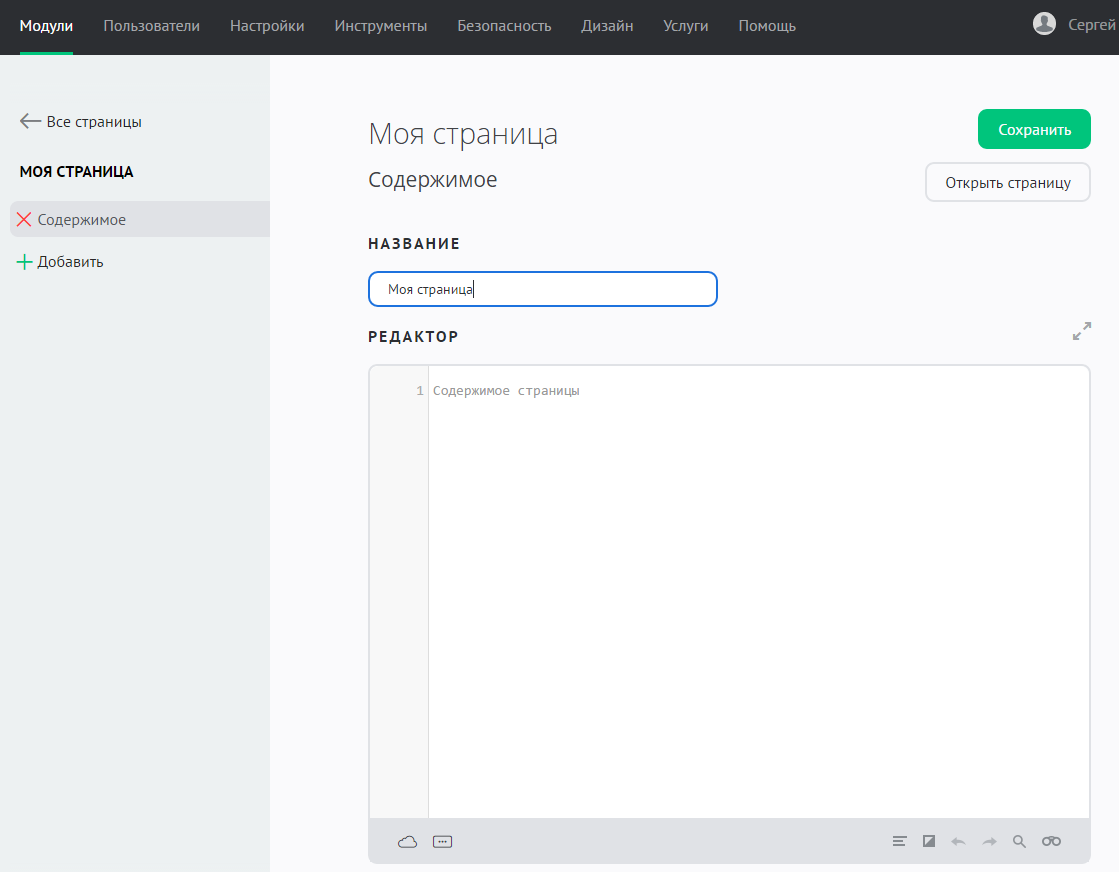Click the ellipsis box icon in editor toolbar

click(x=443, y=842)
